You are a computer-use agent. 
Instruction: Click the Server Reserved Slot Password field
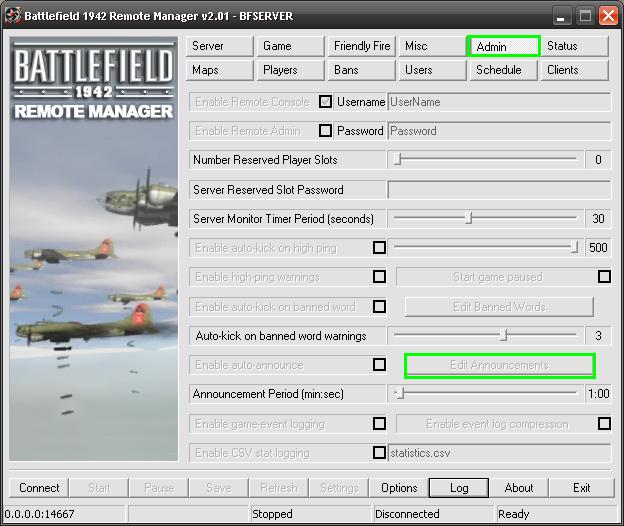499,190
